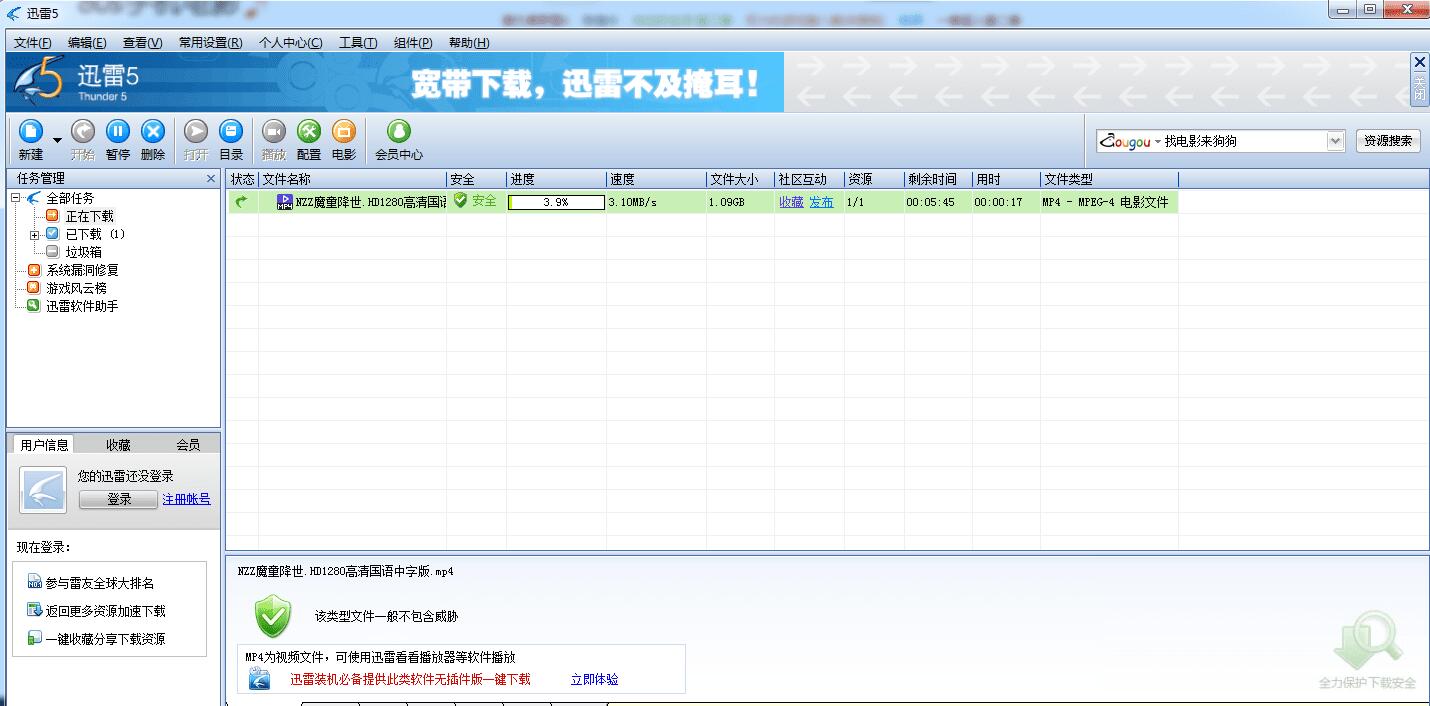
Task: Open 迅雷软件助手 in task tree
Action: click(x=82, y=306)
